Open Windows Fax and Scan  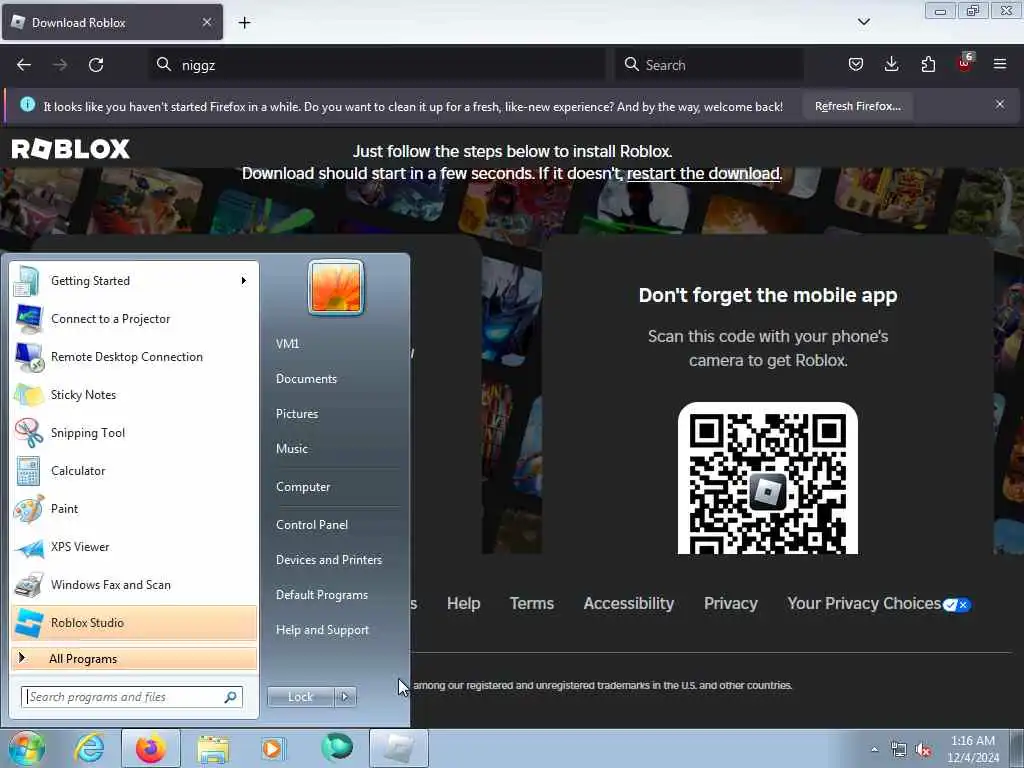click(x=134, y=584)
